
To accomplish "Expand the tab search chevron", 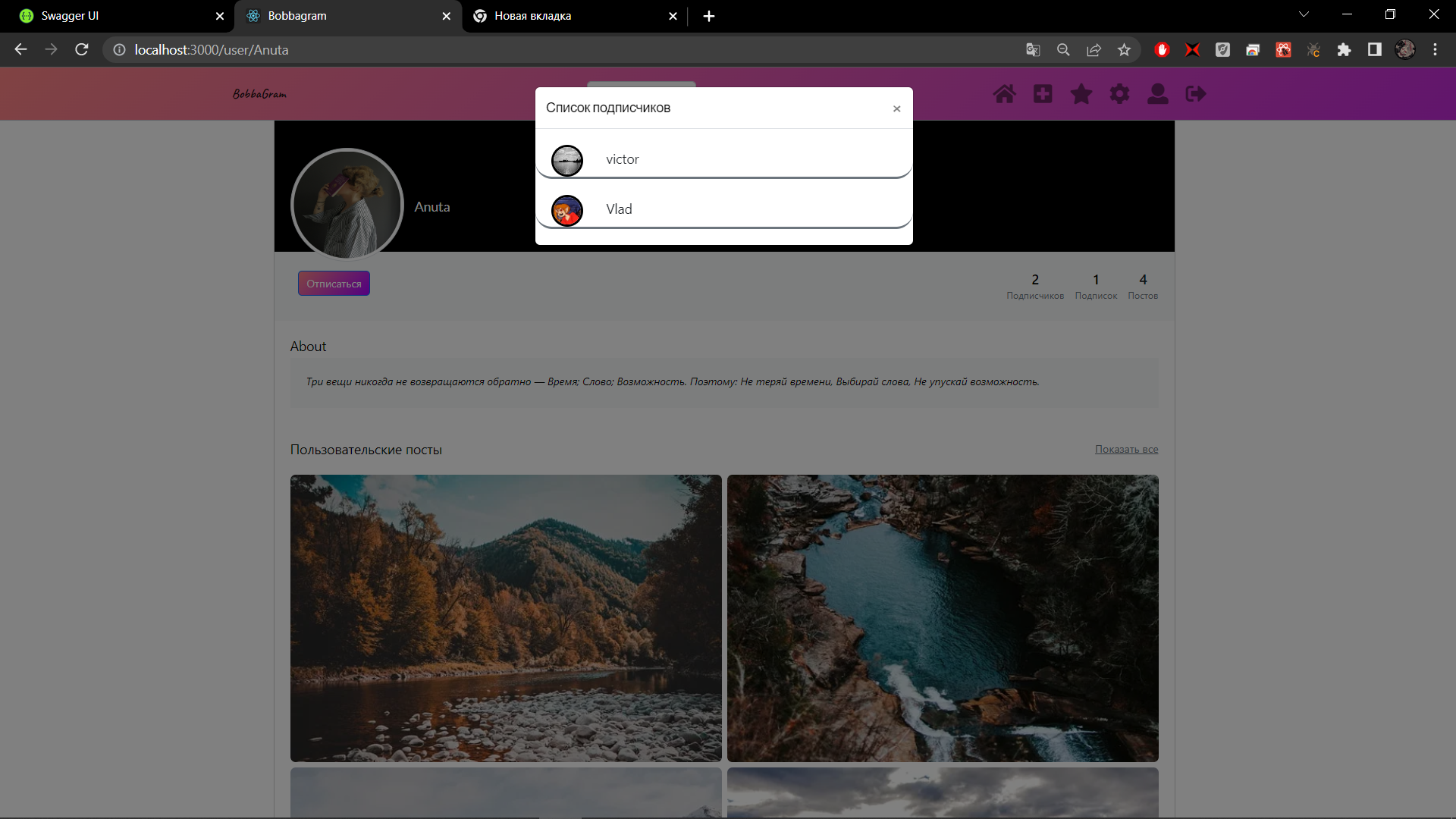I will click(1304, 14).
